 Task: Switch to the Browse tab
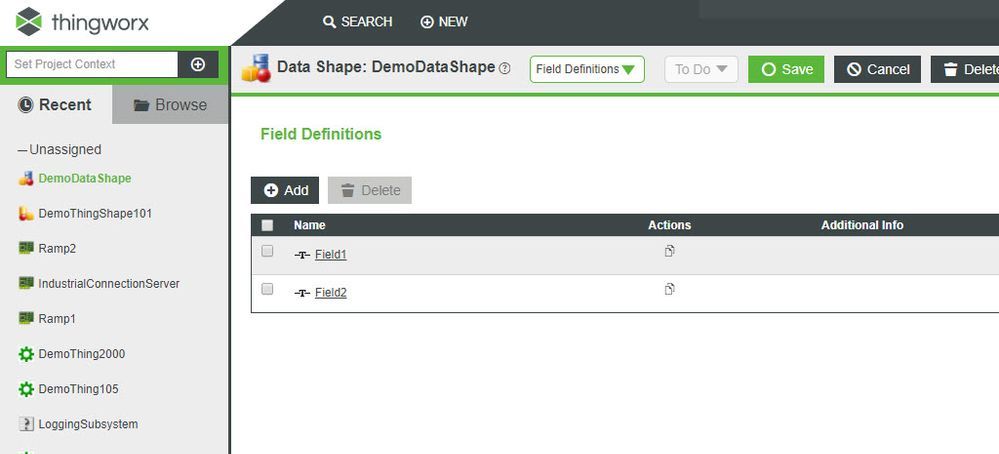pyautogui.click(x=170, y=104)
